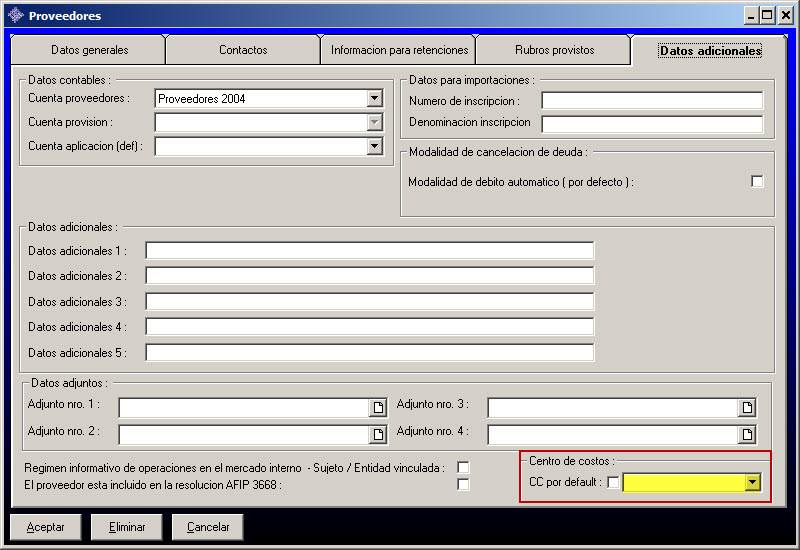Click the Eliminar button
Viewport: 800px width, 550px height.
coord(126,527)
